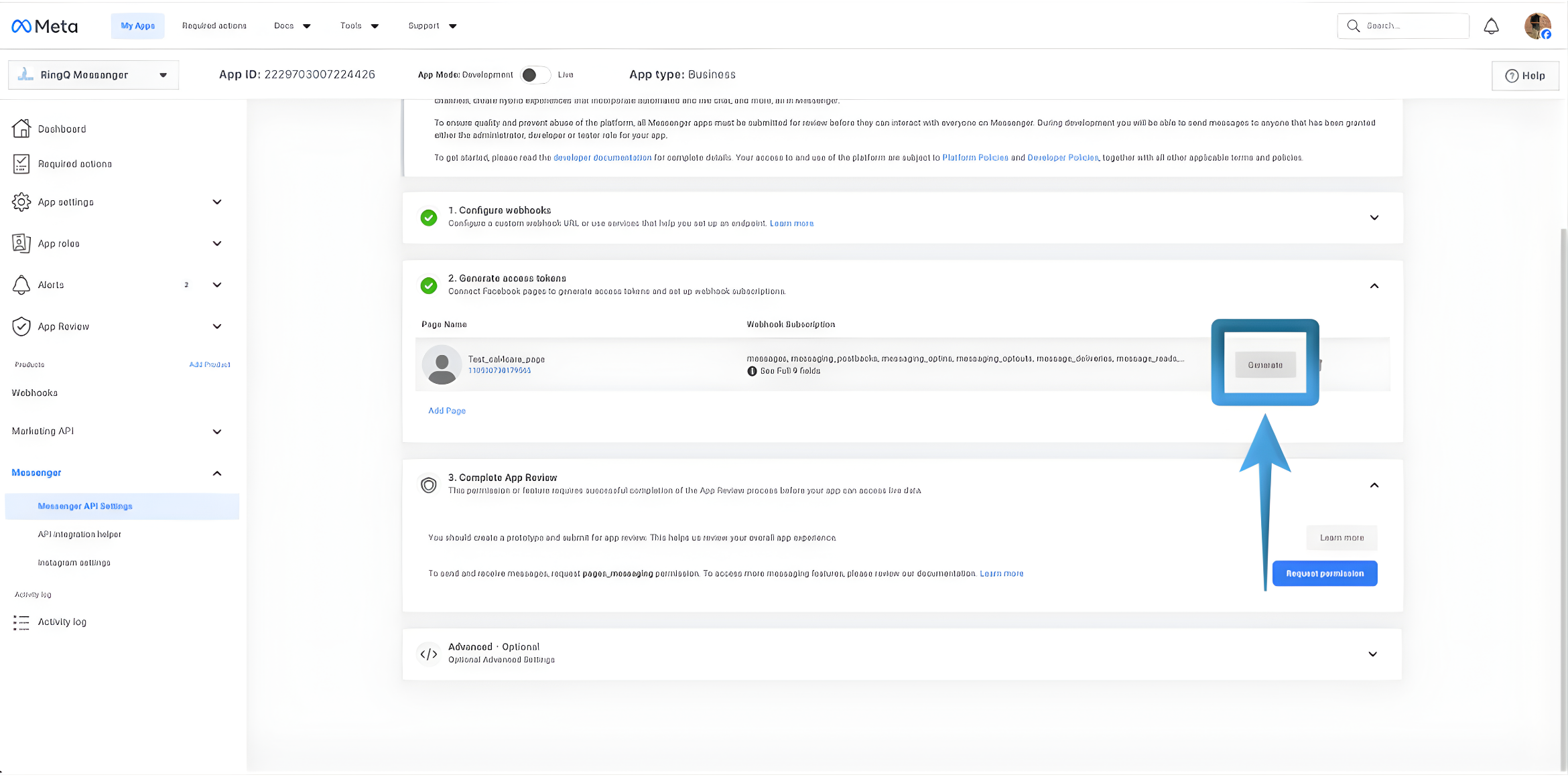Image resolution: width=1568 pixels, height=777 pixels.
Task: Click the Generate button for Test_cablecare_page
Action: coord(1264,364)
